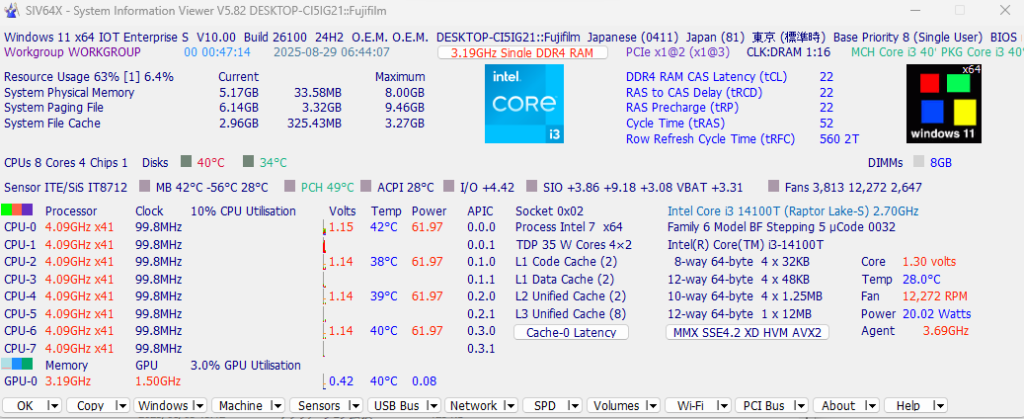Click the sensor square before MB 42°C
Viewport: 1024px width, 419px height.
(145, 187)
